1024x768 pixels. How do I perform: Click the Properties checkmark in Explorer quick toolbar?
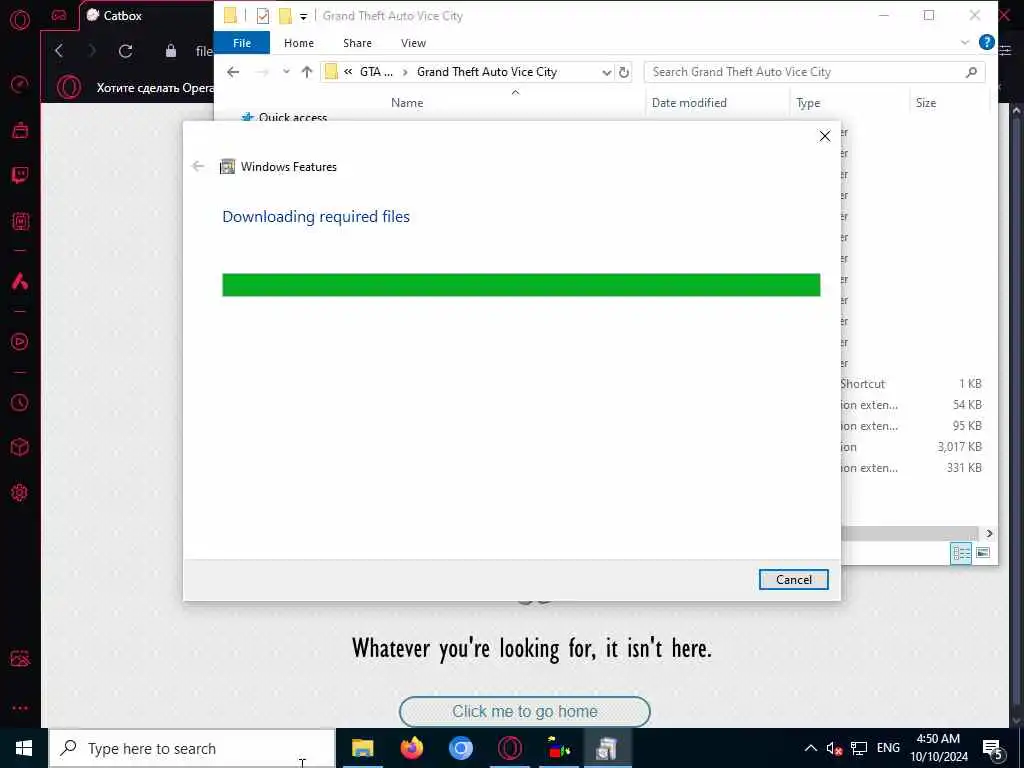263,16
